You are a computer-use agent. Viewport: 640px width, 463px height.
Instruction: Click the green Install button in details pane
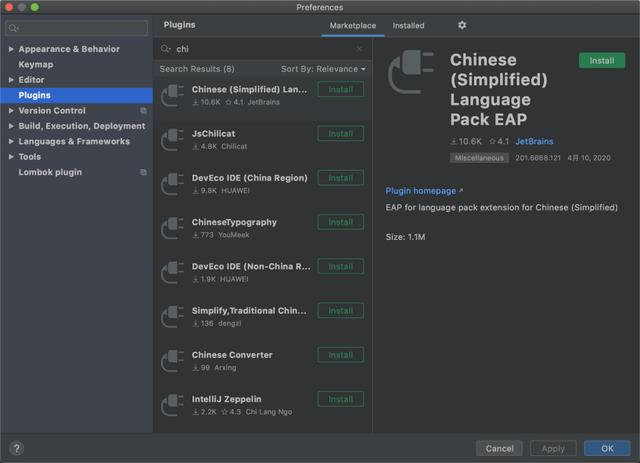pyautogui.click(x=602, y=60)
